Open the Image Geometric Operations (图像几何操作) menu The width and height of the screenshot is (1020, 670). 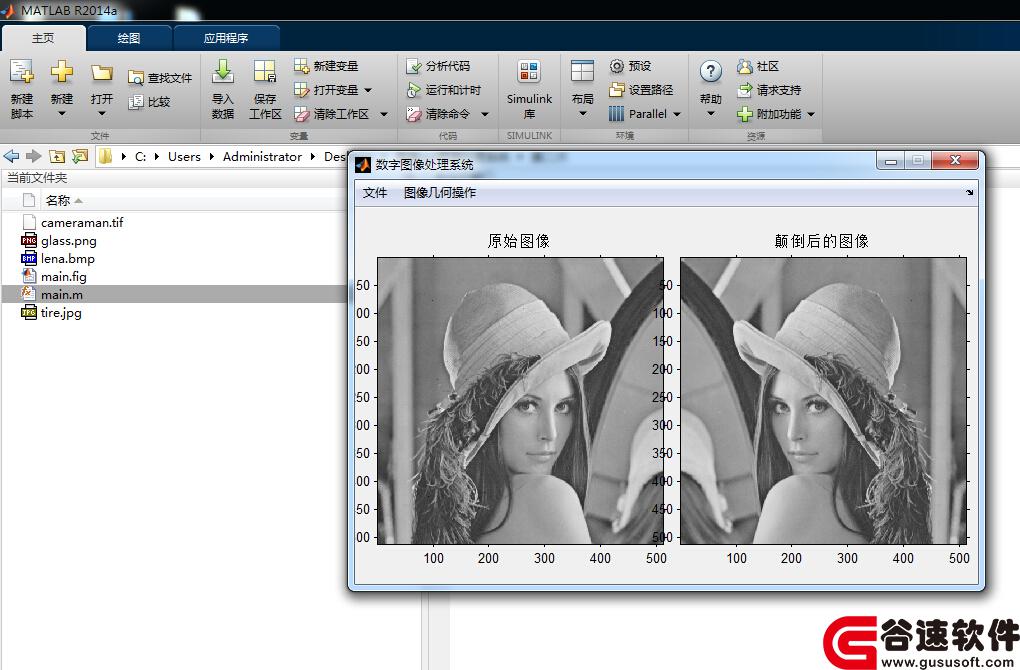(440, 193)
